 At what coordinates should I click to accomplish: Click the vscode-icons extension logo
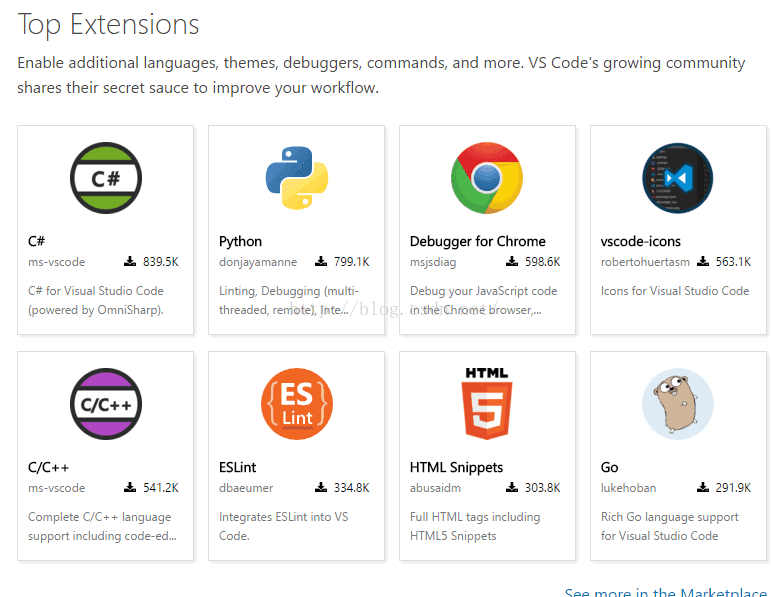point(678,178)
